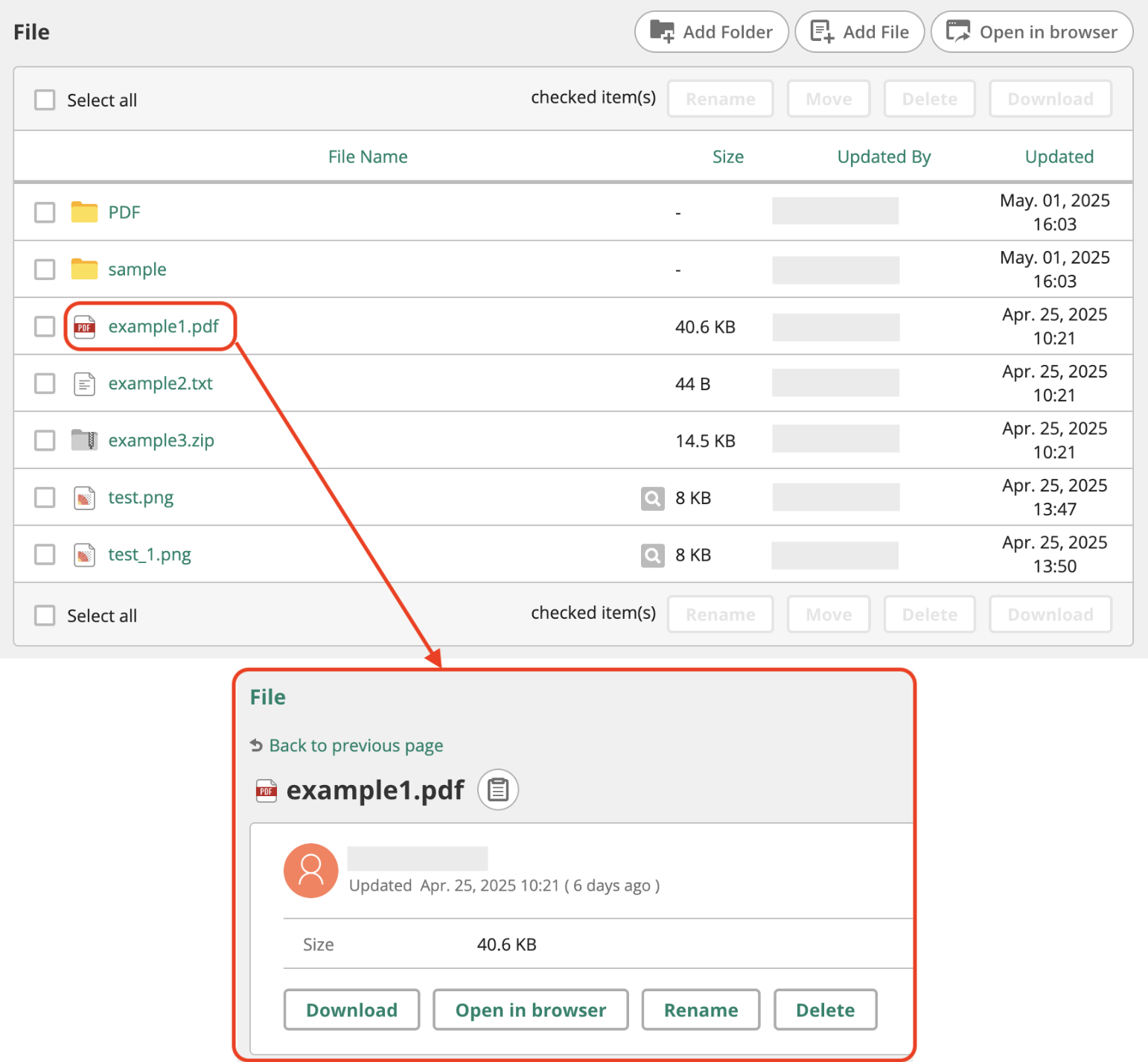Click the PDF folder icon
Viewport: 1148px width, 1062px height.
(84, 212)
